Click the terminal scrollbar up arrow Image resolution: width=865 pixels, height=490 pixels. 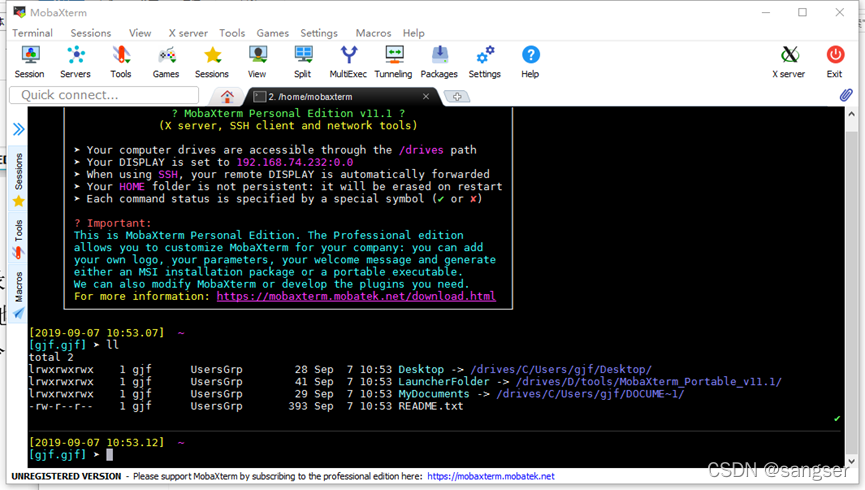(x=851, y=114)
